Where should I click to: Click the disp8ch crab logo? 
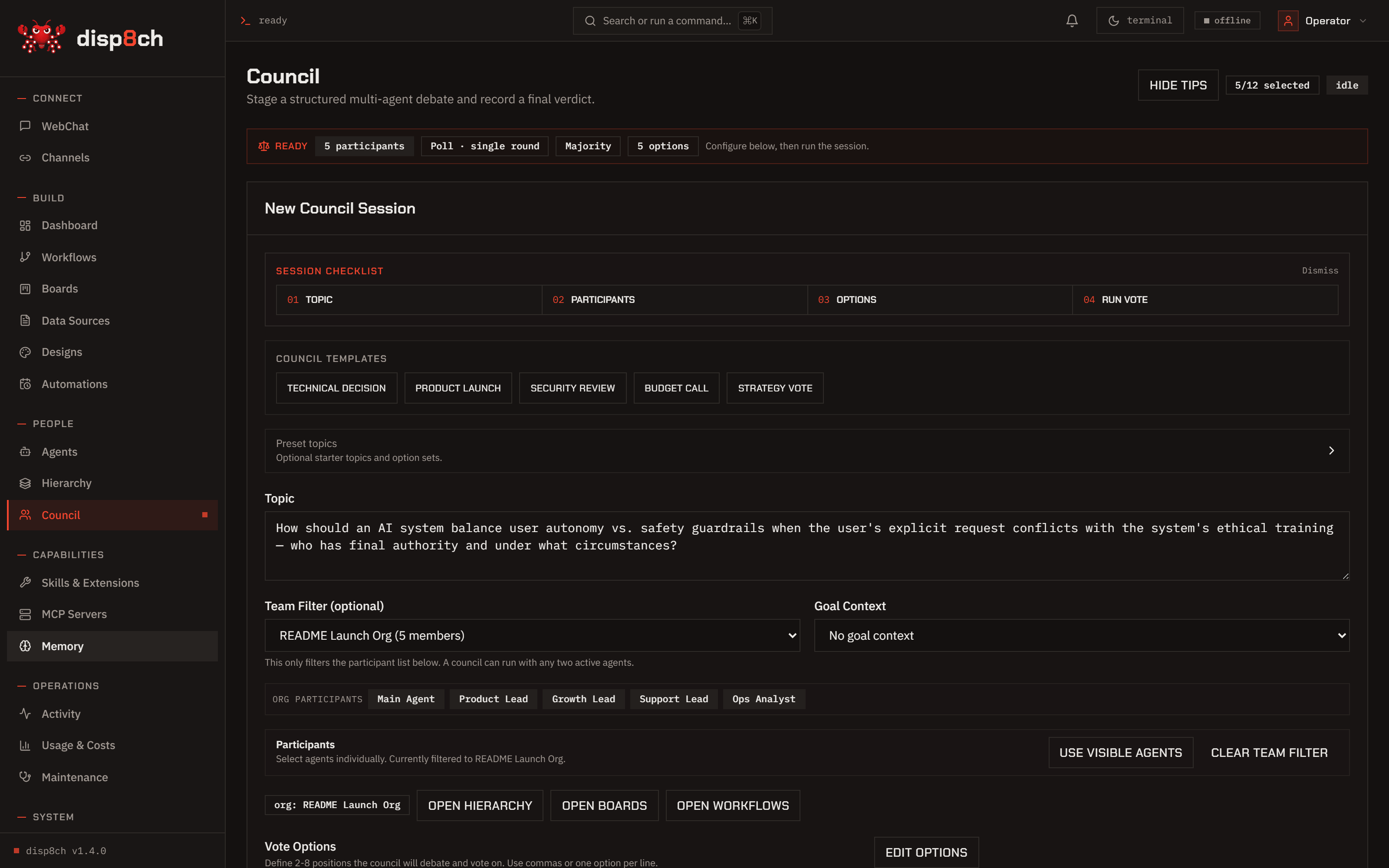[x=41, y=37]
